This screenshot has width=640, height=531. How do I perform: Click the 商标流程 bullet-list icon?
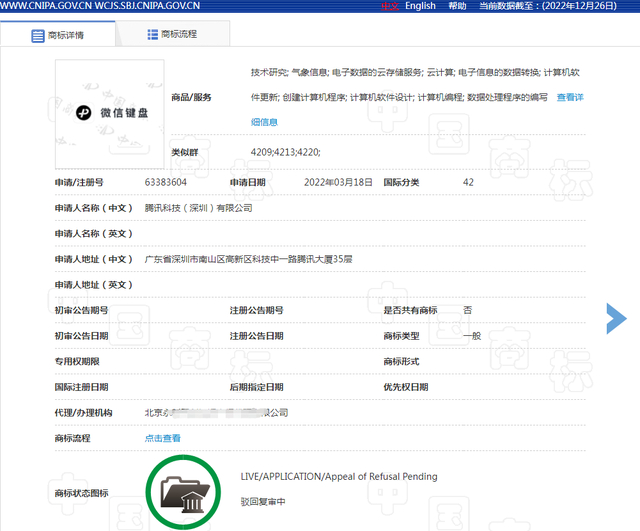153,34
